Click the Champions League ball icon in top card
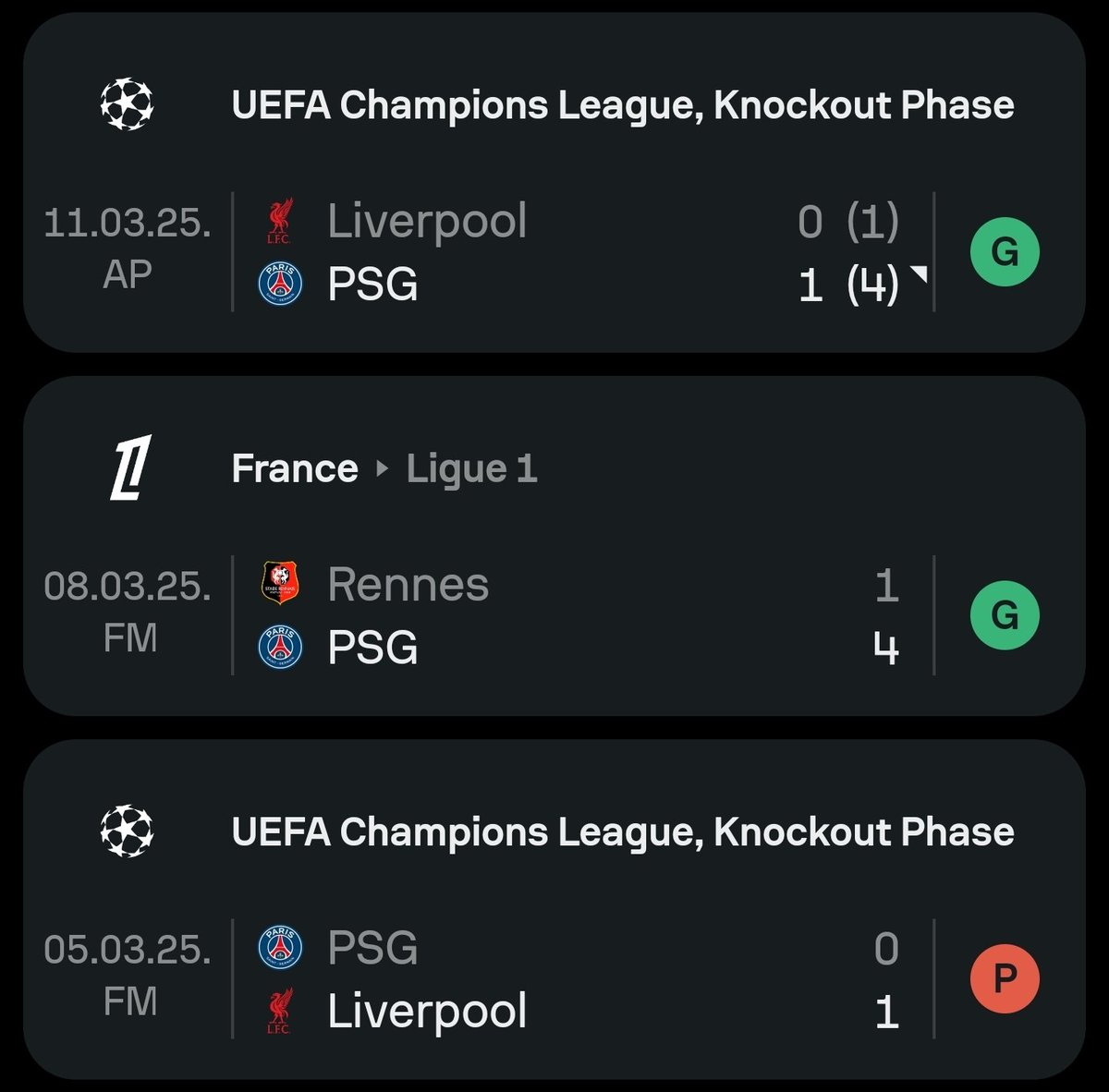Viewport: 1109px width, 1092px height. (127, 103)
